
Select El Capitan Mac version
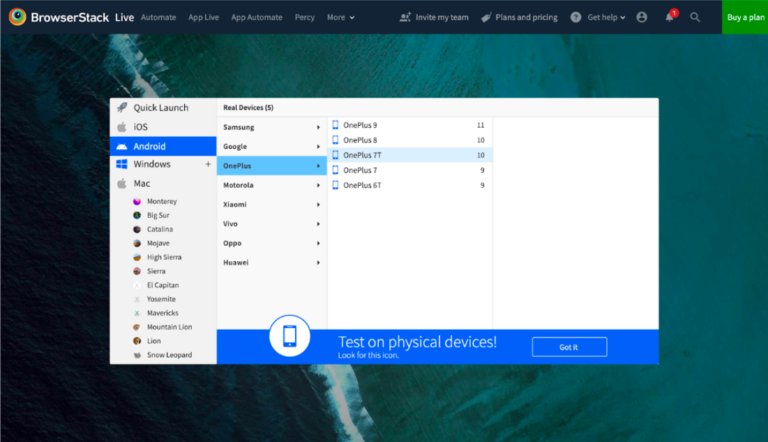163,285
